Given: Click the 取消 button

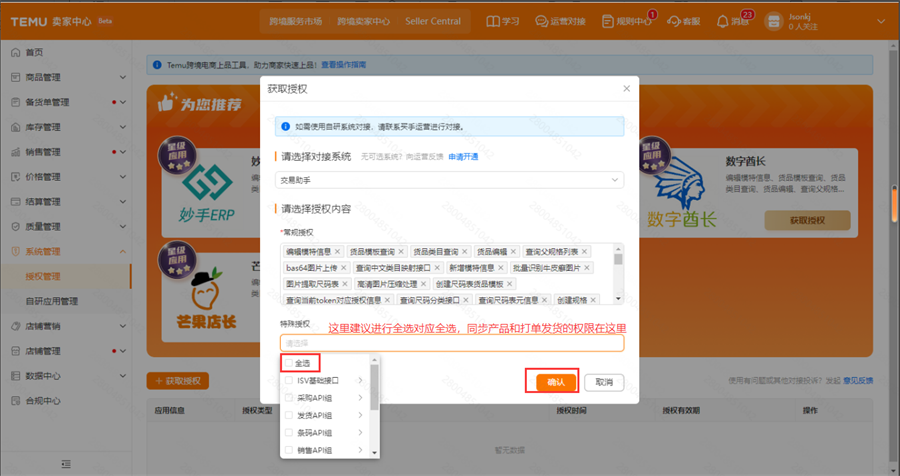Looking at the screenshot, I should pyautogui.click(x=604, y=382).
